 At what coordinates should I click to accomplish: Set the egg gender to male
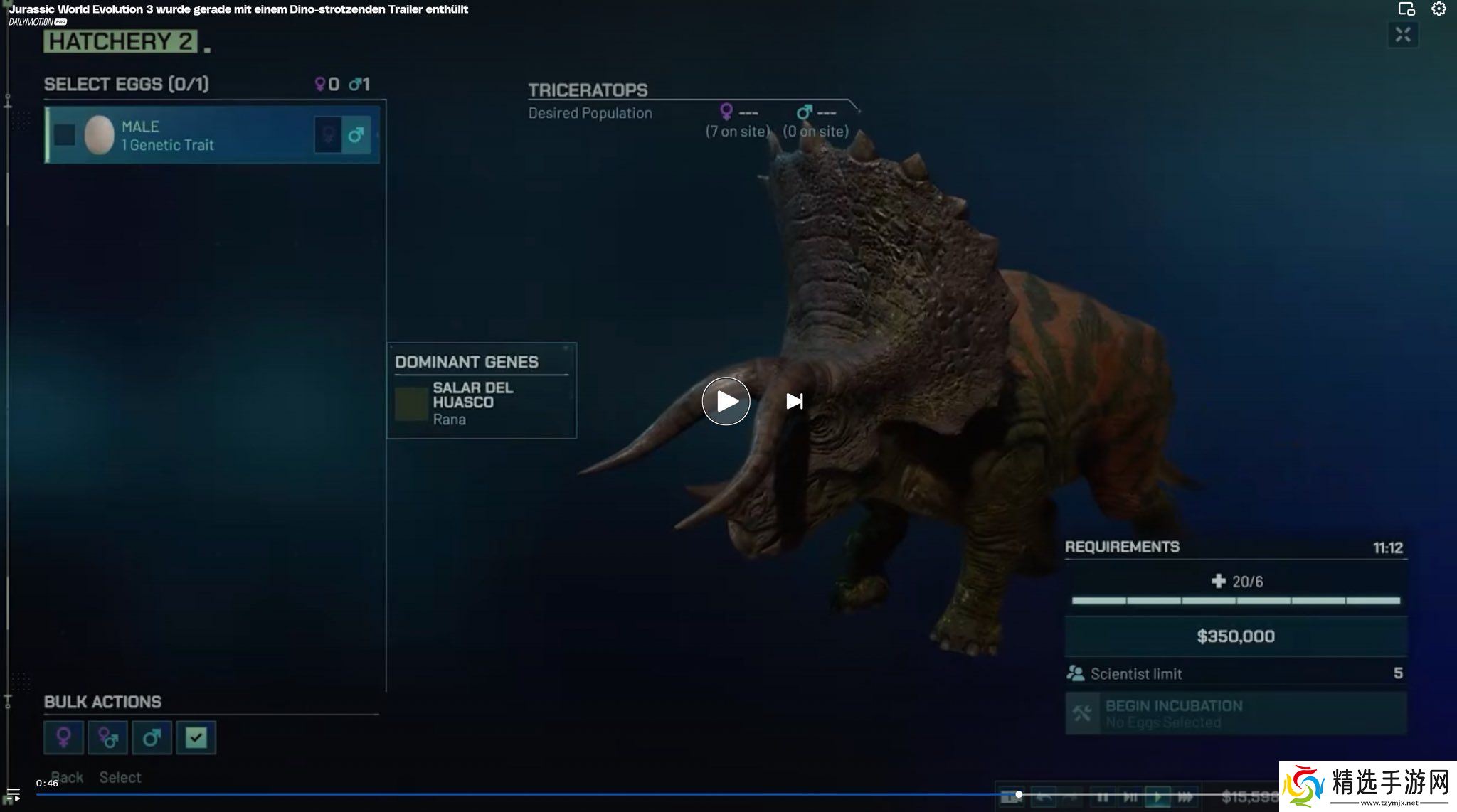pos(356,134)
